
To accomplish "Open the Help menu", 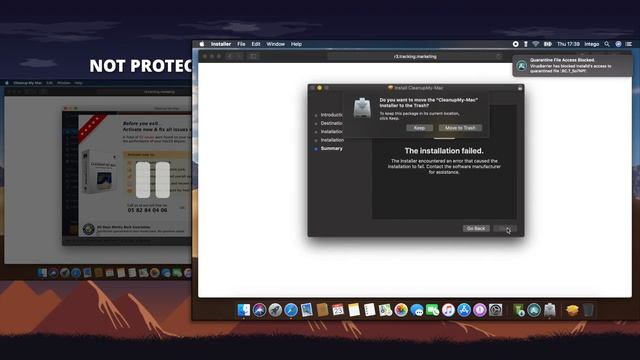I will pos(296,44).
